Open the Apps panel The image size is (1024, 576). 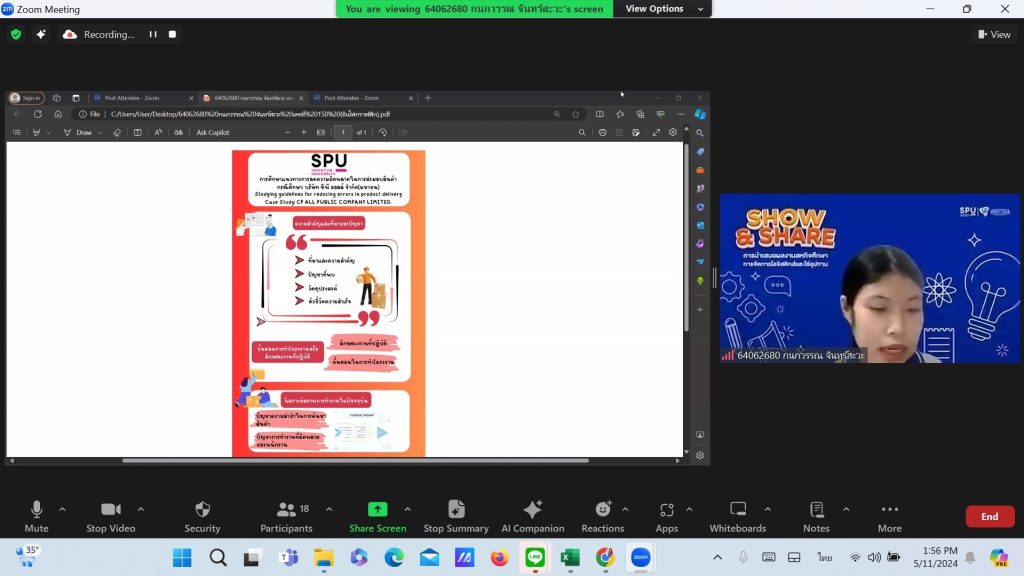(x=667, y=517)
